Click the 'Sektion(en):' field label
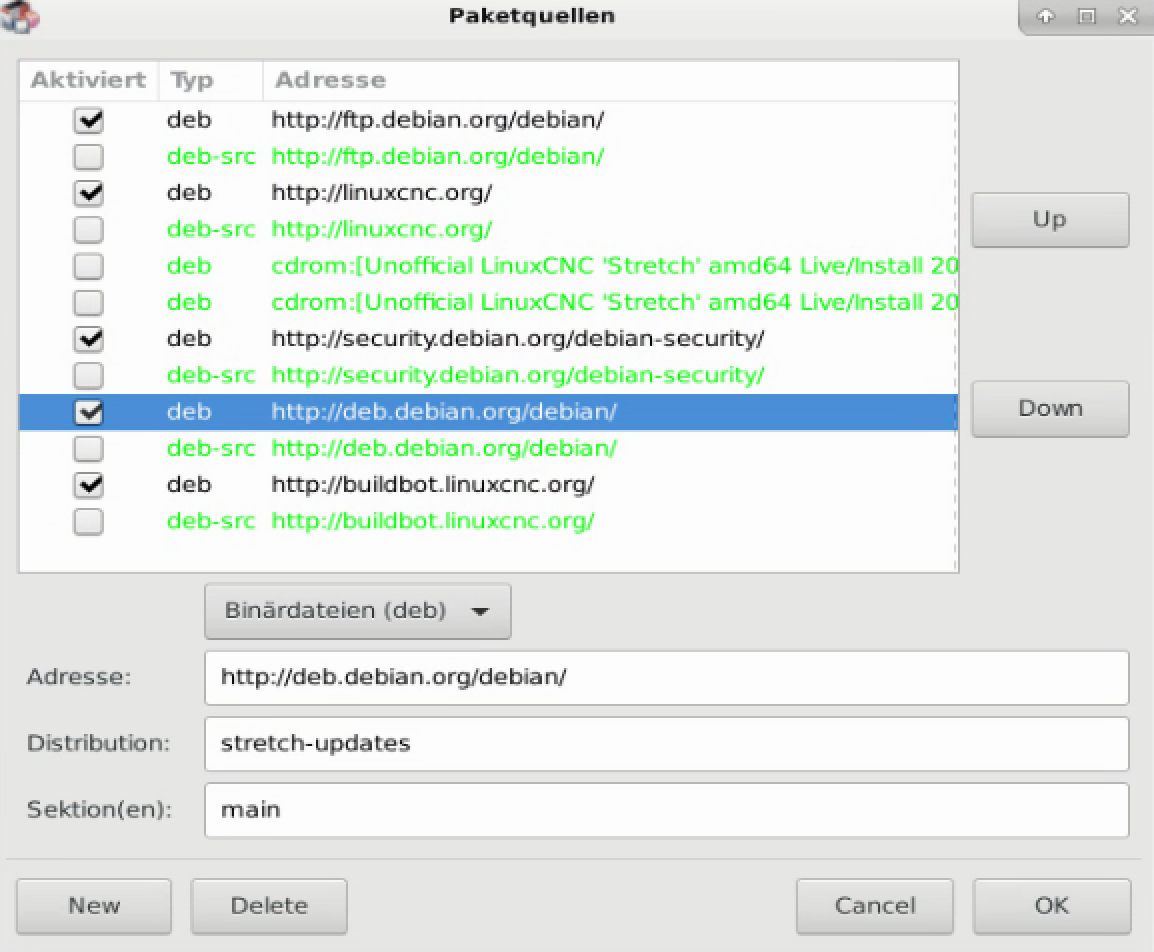1154x952 pixels. pos(99,809)
